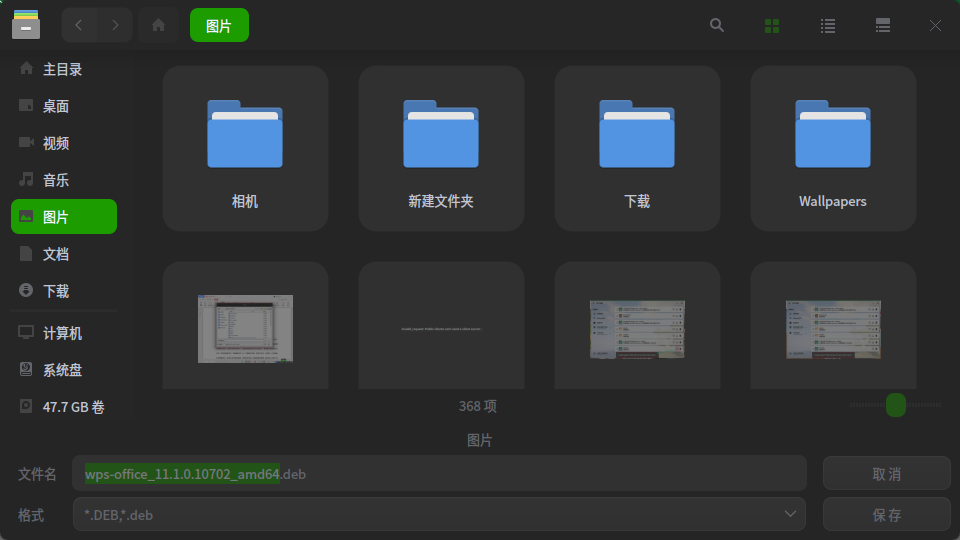Open the 格式 file type dropdown
The image size is (960, 540).
click(x=439, y=514)
